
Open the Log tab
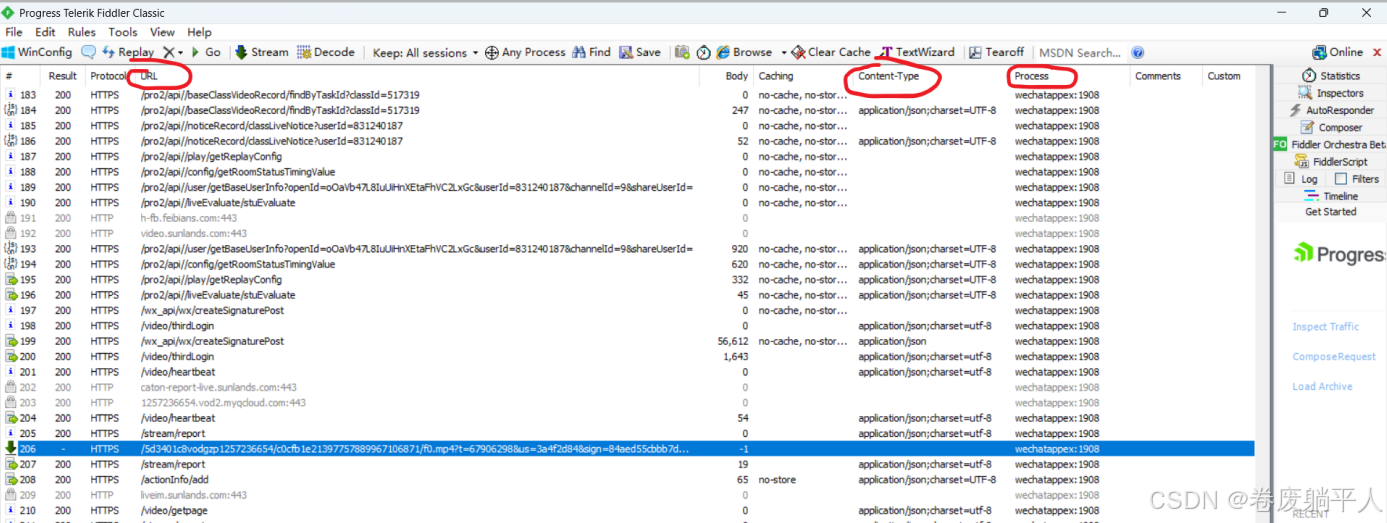point(1301,179)
